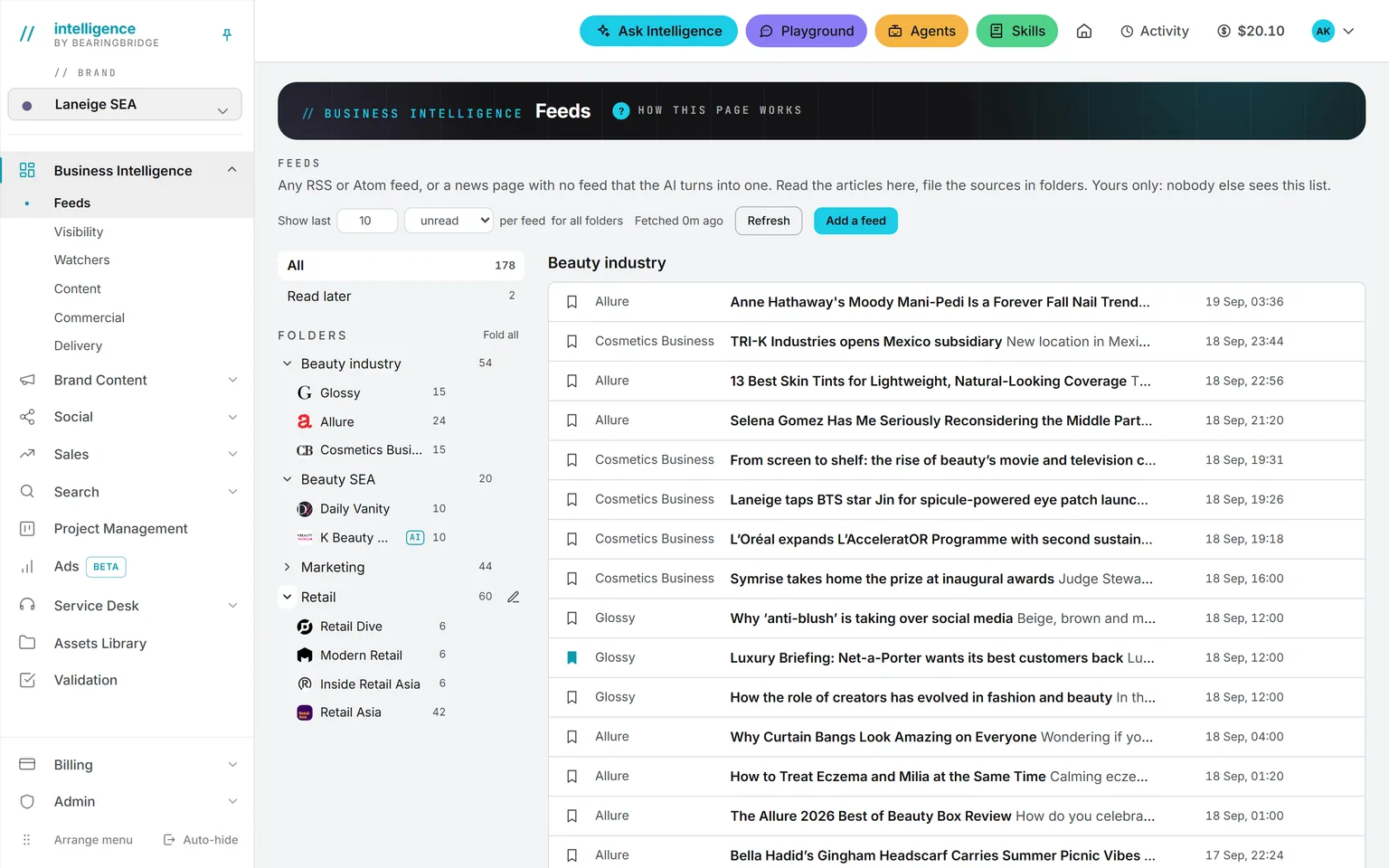Click Add a feed button

click(855, 221)
